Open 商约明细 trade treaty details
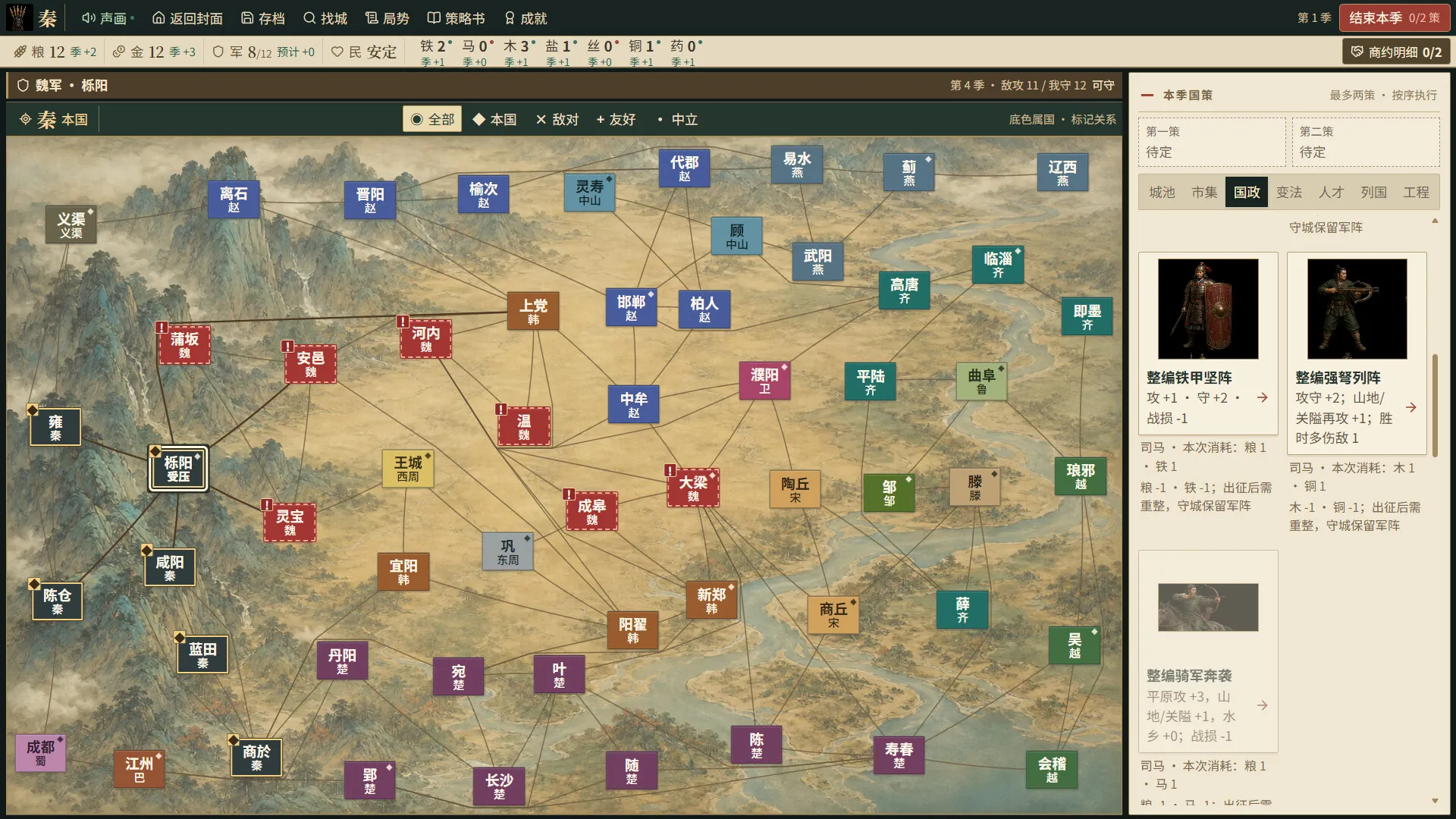The width and height of the screenshot is (1456, 819). (1396, 52)
